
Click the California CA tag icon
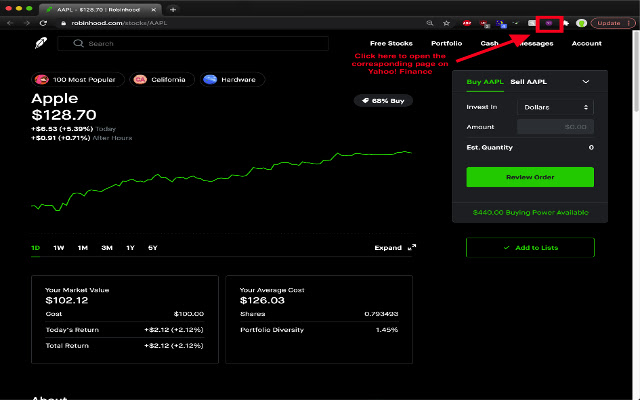pyautogui.click(x=140, y=80)
